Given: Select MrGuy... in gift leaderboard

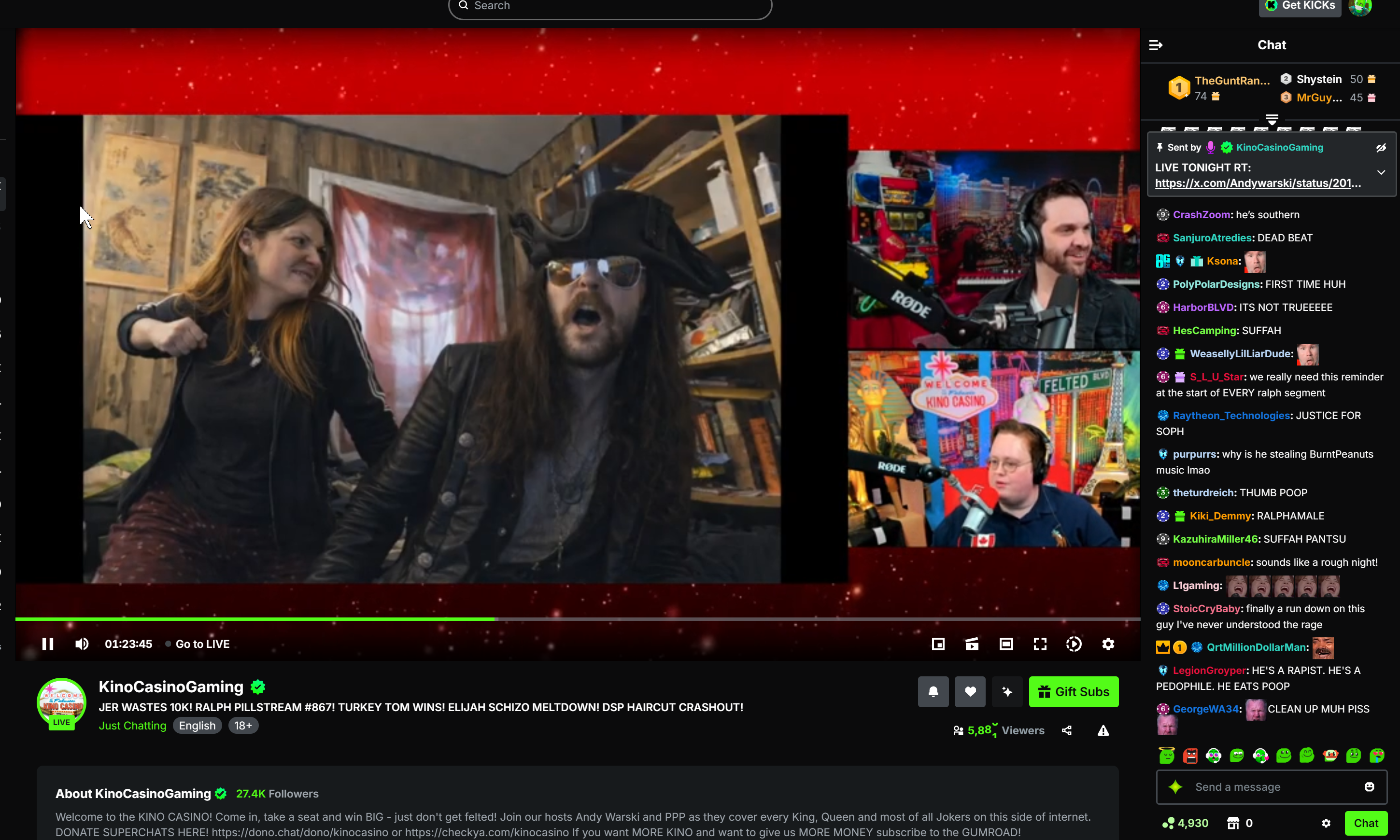Looking at the screenshot, I should tap(1318, 98).
